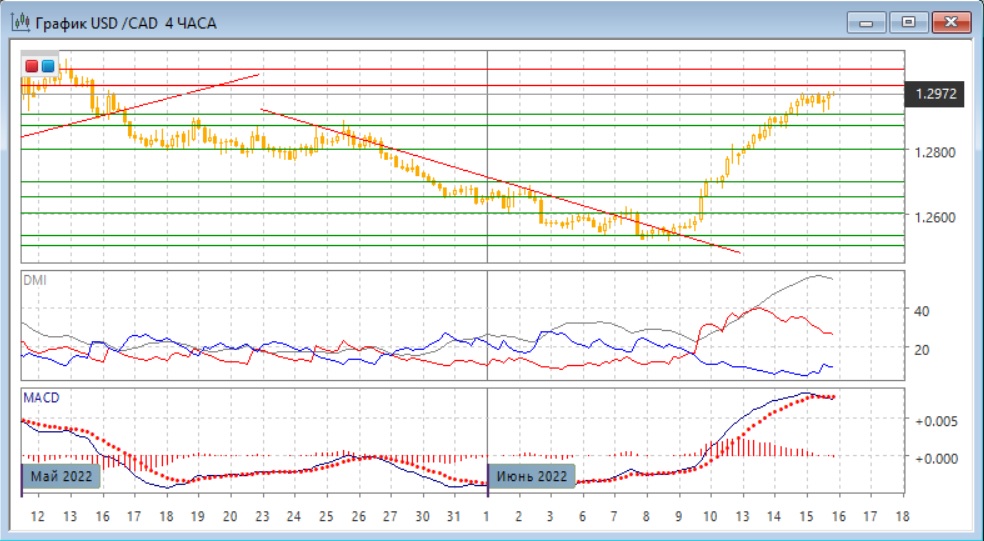This screenshot has width=984, height=541.
Task: Click the MACD indicator label
Action: point(41,398)
